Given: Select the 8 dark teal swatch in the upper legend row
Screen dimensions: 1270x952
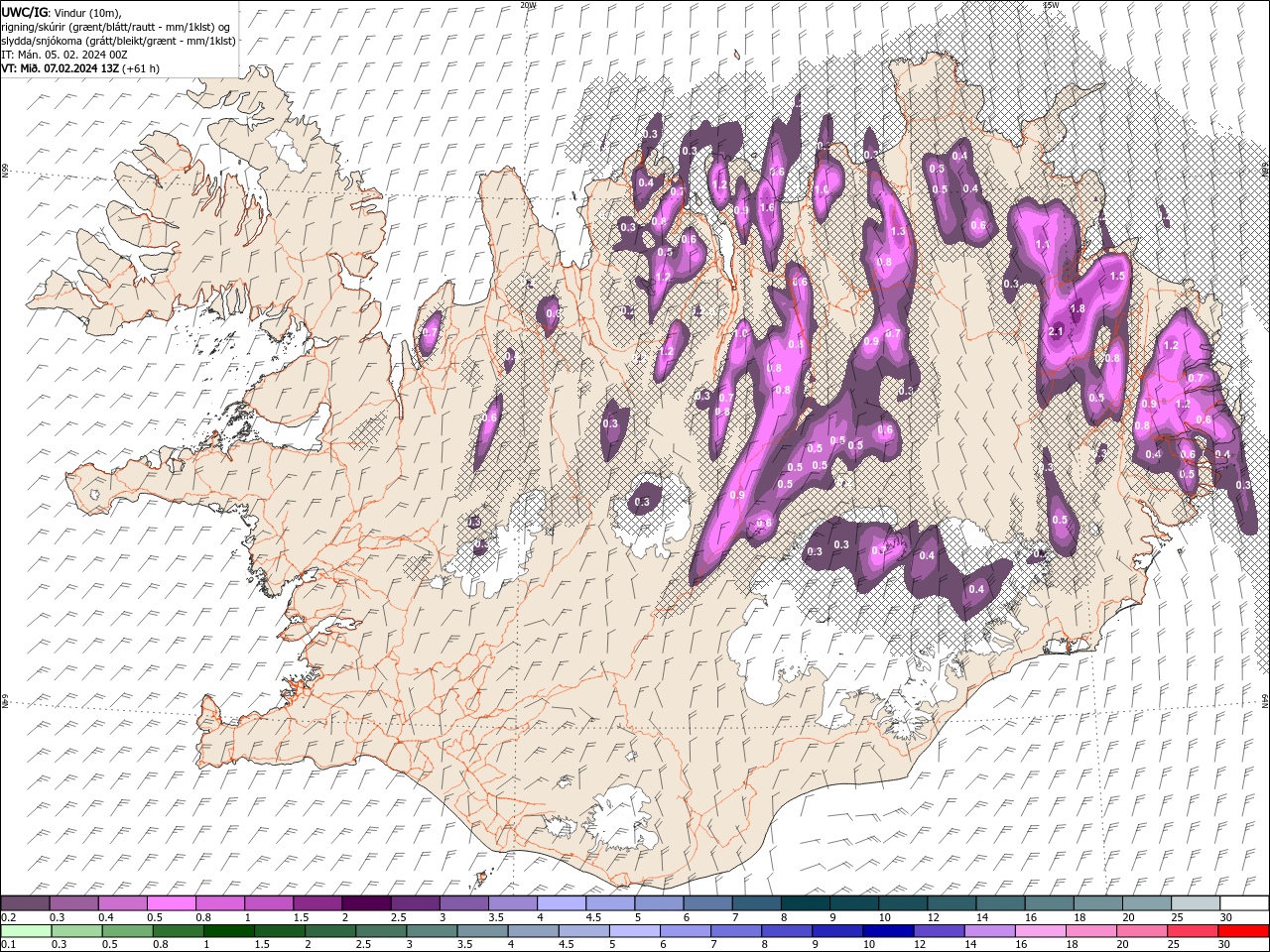Looking at the screenshot, I should pos(805,903).
